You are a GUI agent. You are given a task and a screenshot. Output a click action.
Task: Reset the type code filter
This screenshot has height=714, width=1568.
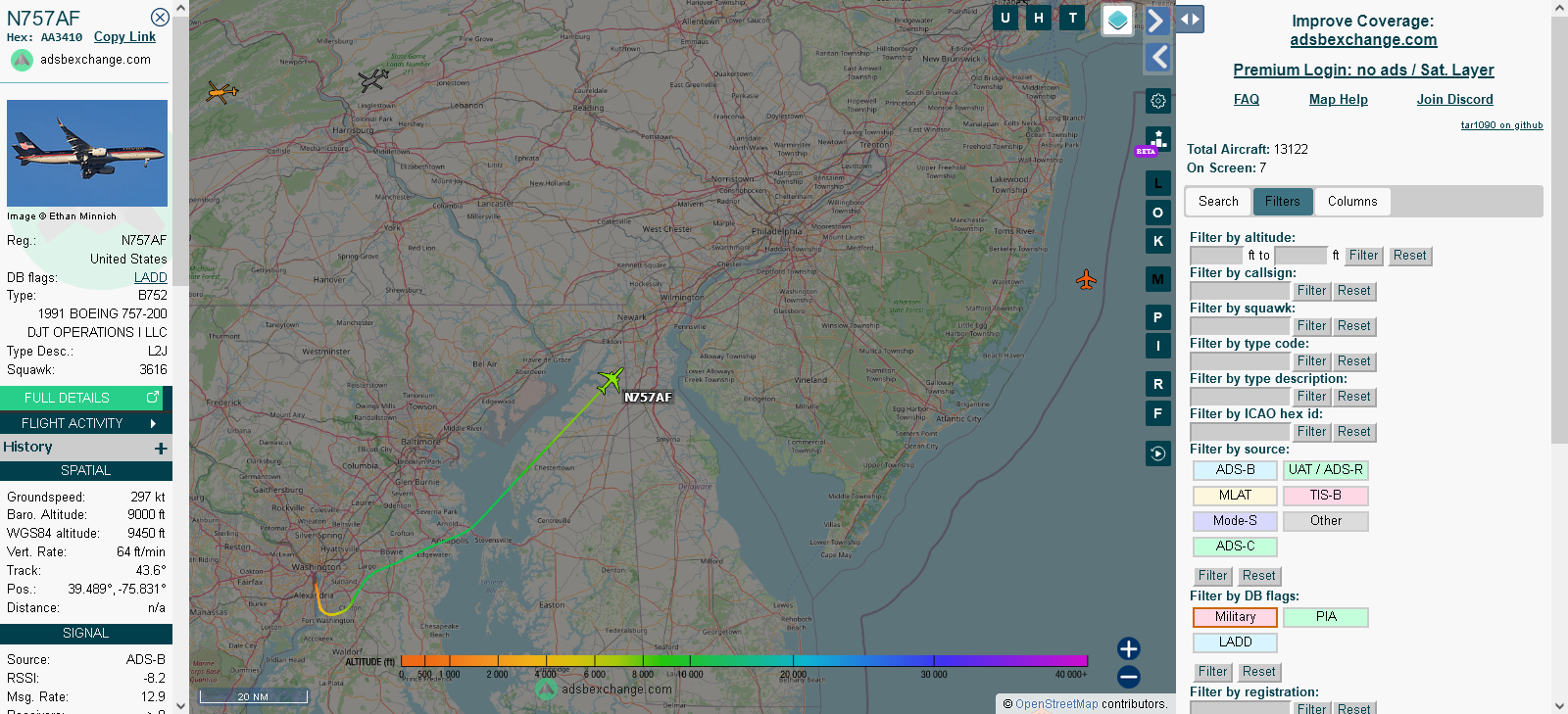coord(1354,361)
